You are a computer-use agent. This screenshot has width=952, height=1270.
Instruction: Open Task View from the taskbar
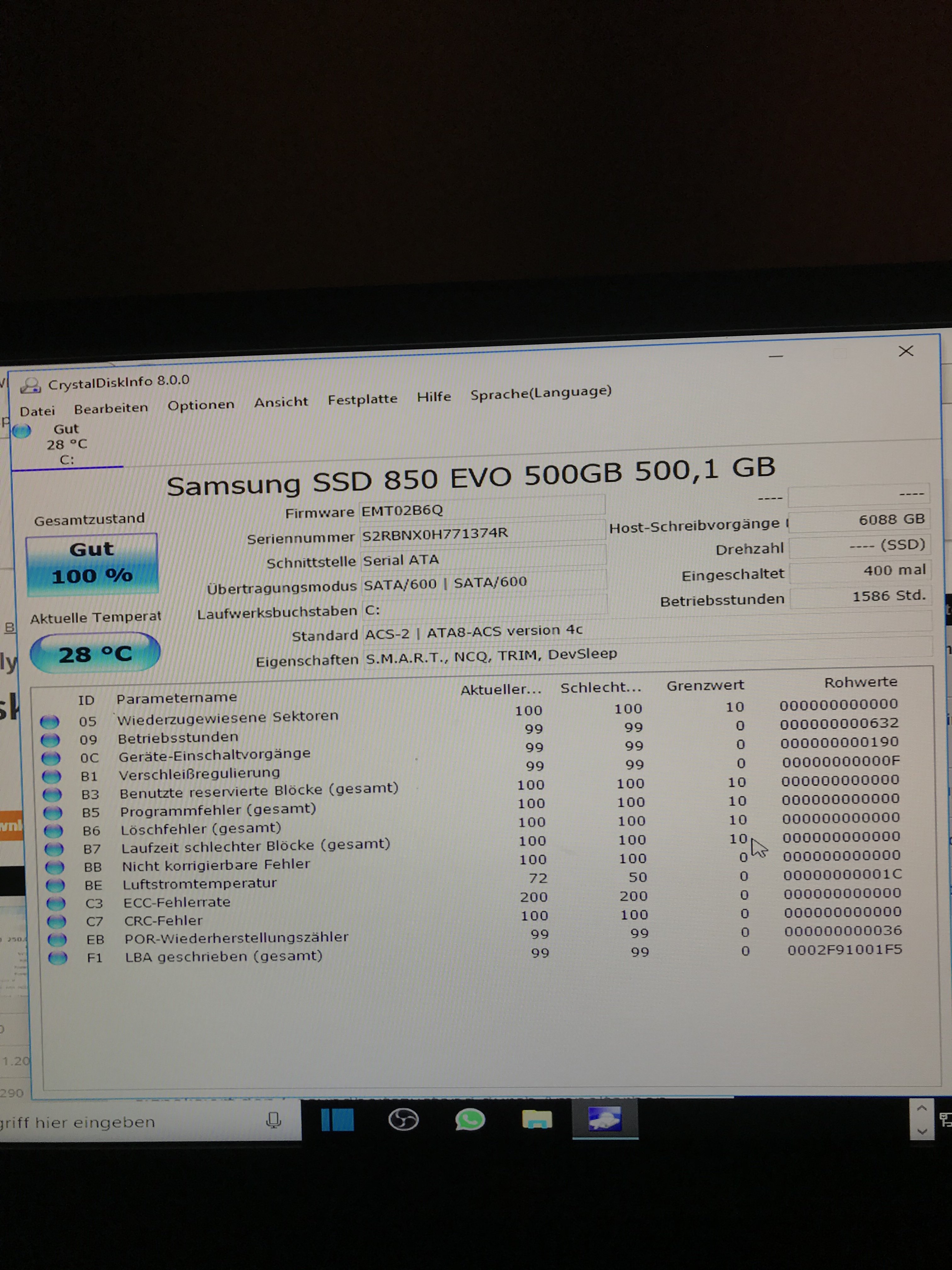click(x=337, y=1119)
